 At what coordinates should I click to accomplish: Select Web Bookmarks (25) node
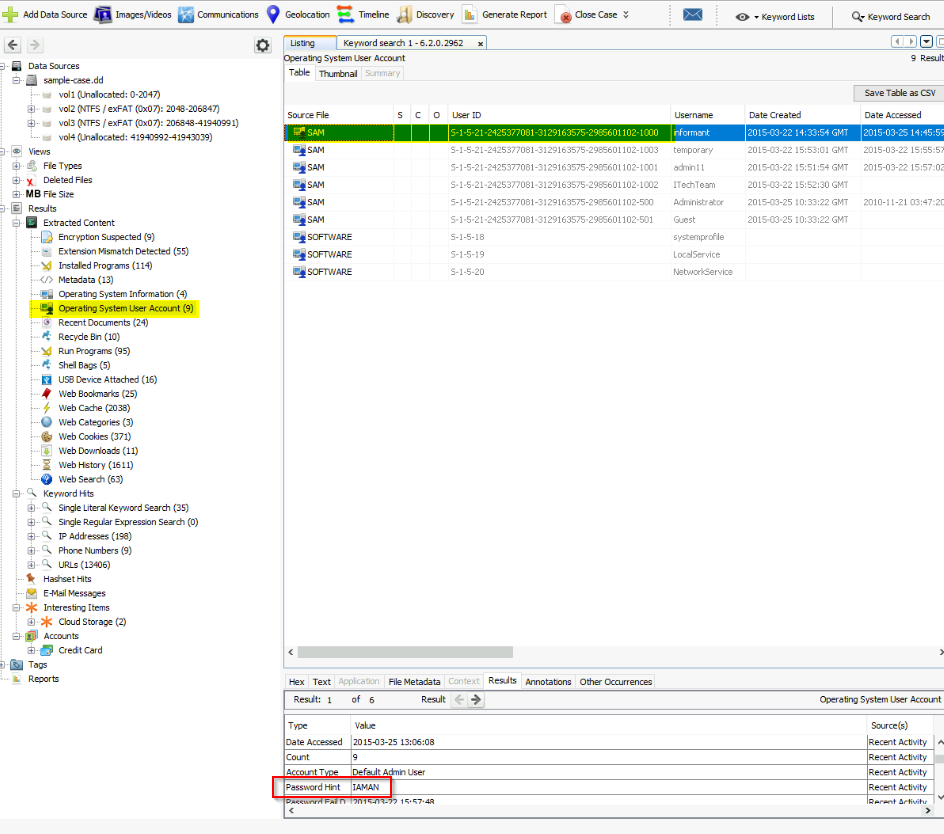(x=98, y=394)
